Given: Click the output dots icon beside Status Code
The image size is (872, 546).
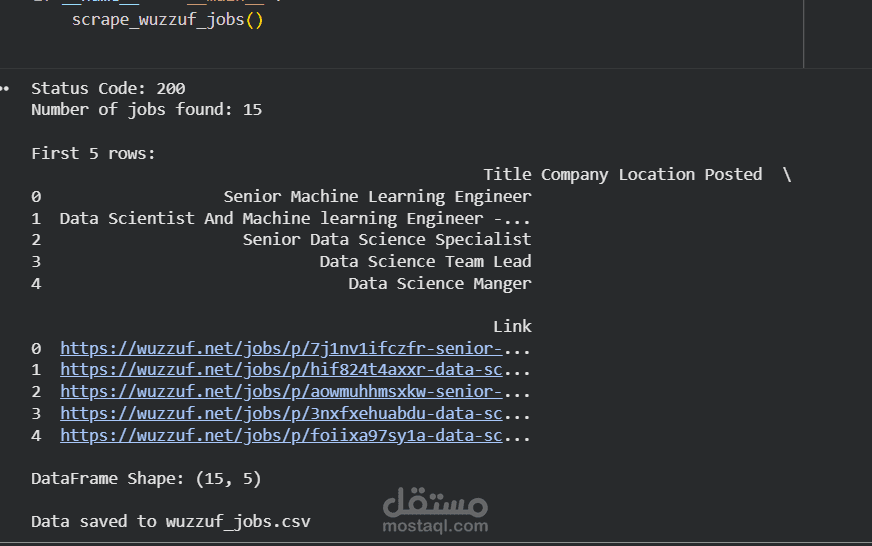Looking at the screenshot, I should [4, 88].
